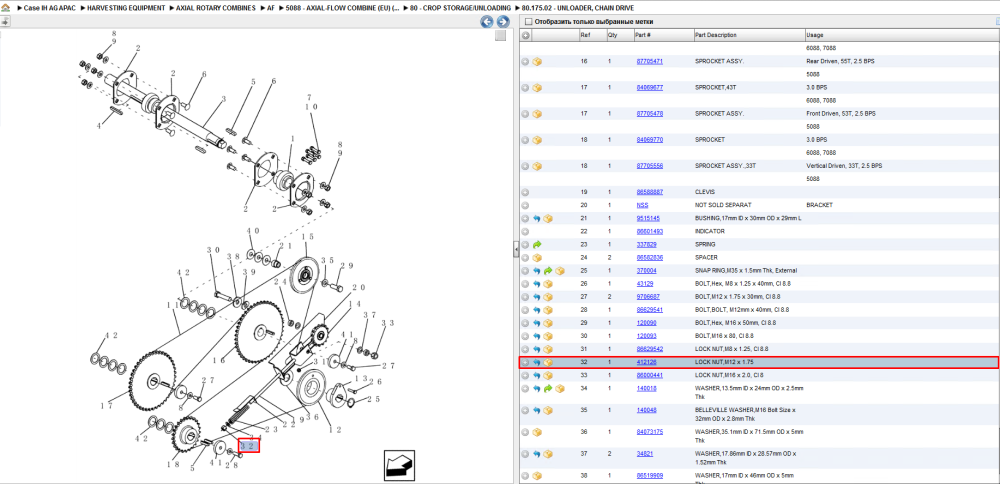Click the green arrow icon for SPRING row
The width and height of the screenshot is (1000, 484).
(x=536, y=245)
